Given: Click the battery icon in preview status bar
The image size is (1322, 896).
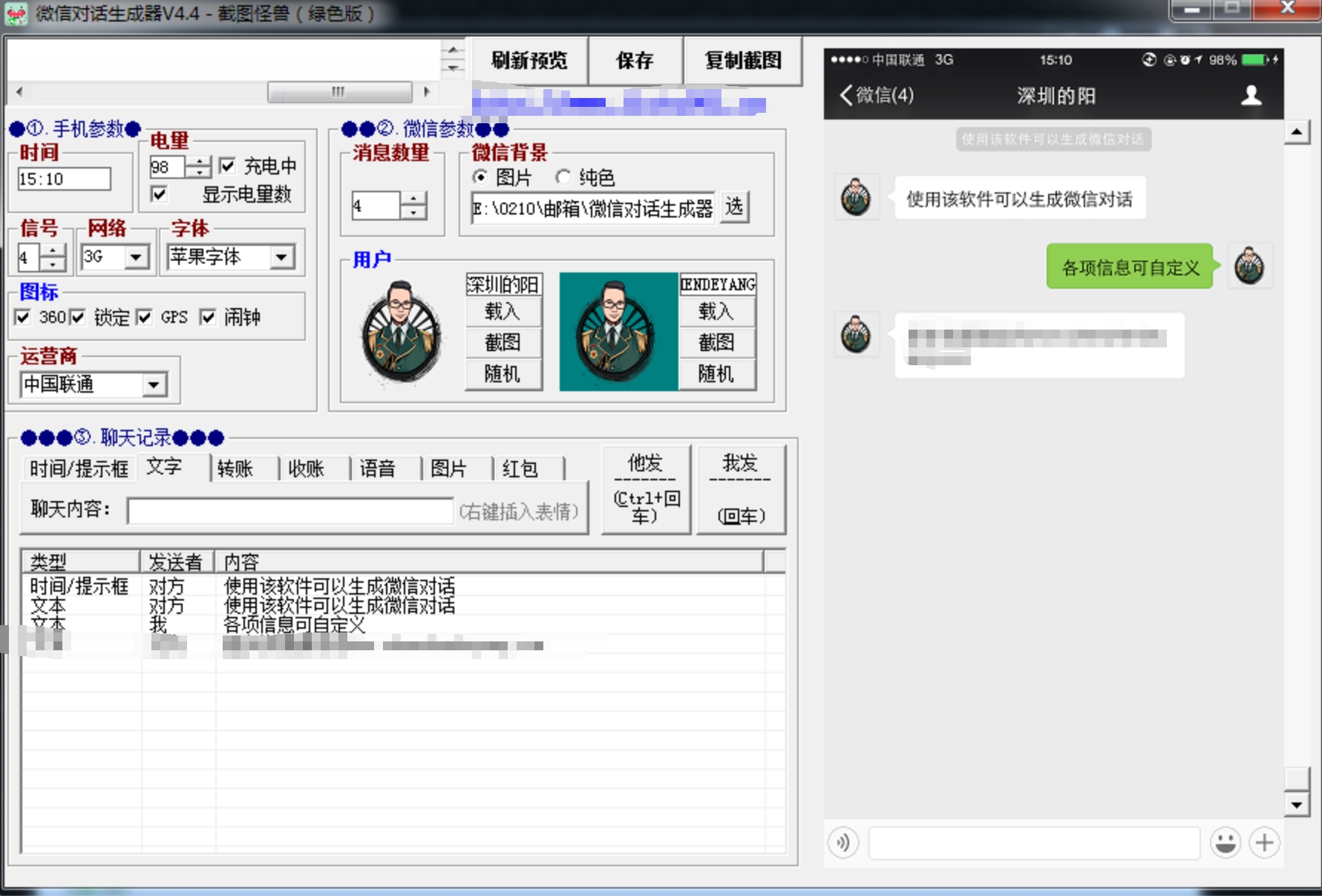Looking at the screenshot, I should [1255, 60].
